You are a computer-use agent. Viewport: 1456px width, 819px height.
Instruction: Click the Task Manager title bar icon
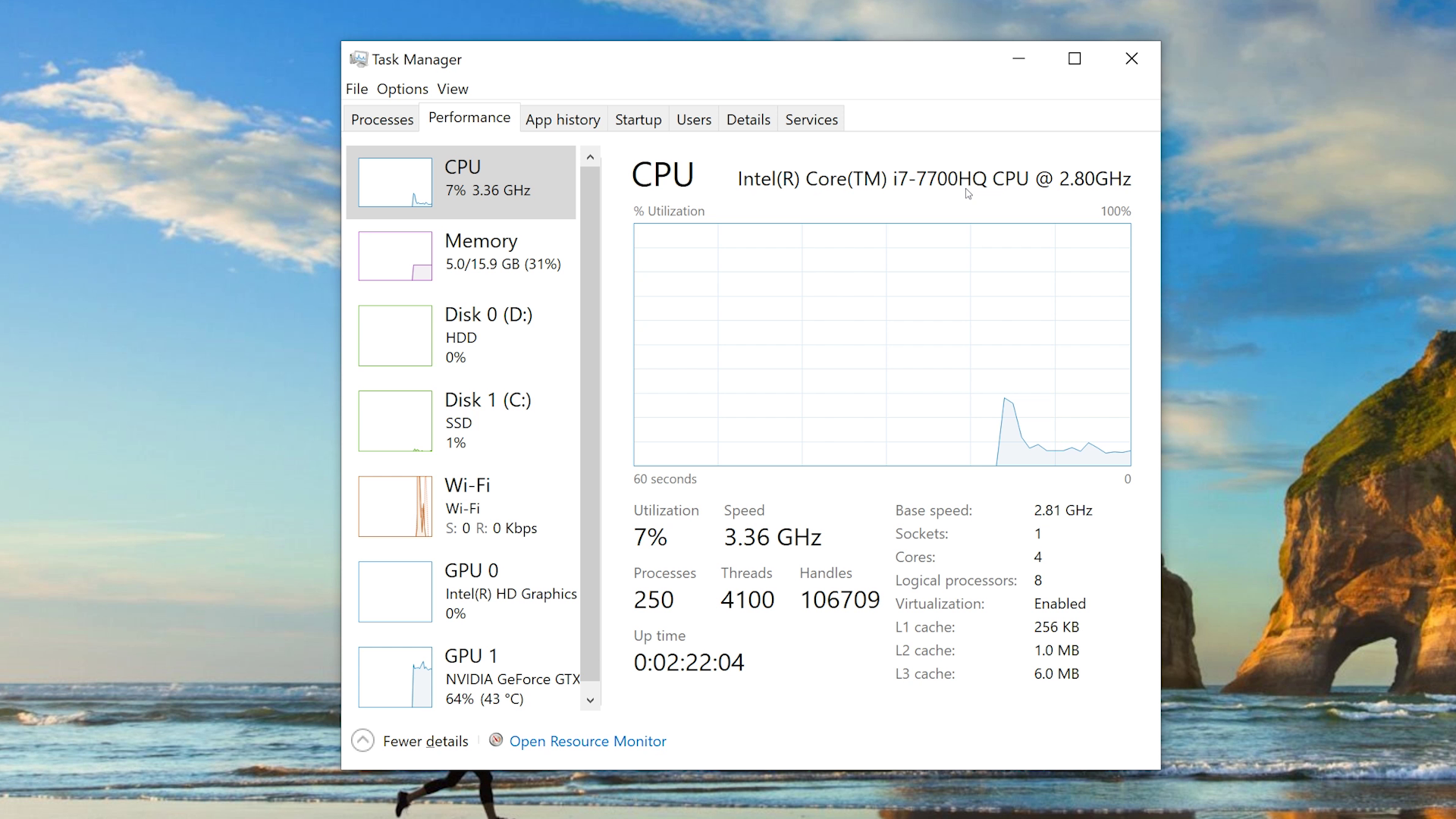(x=358, y=59)
